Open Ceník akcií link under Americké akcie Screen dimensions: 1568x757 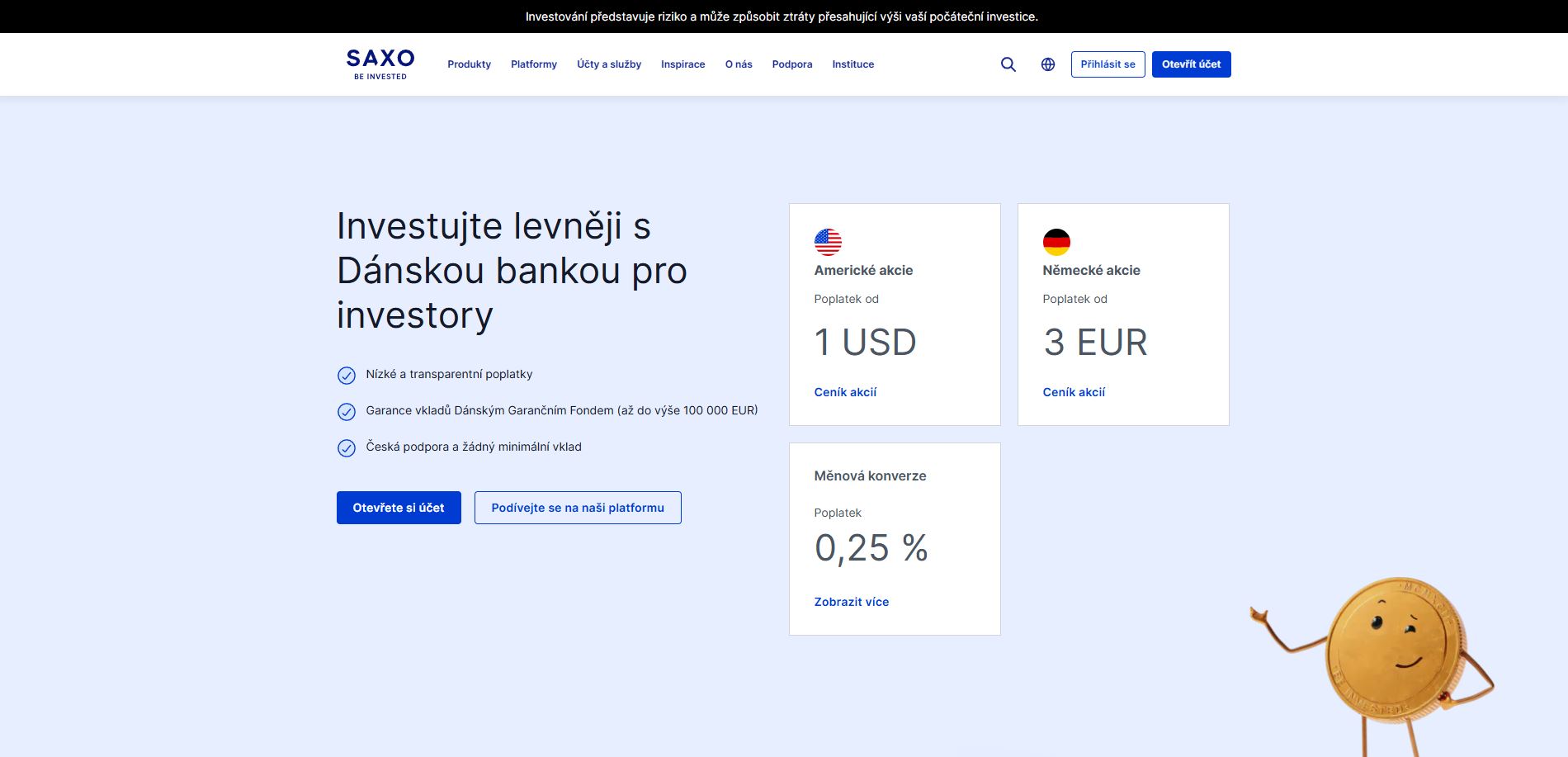coord(845,392)
